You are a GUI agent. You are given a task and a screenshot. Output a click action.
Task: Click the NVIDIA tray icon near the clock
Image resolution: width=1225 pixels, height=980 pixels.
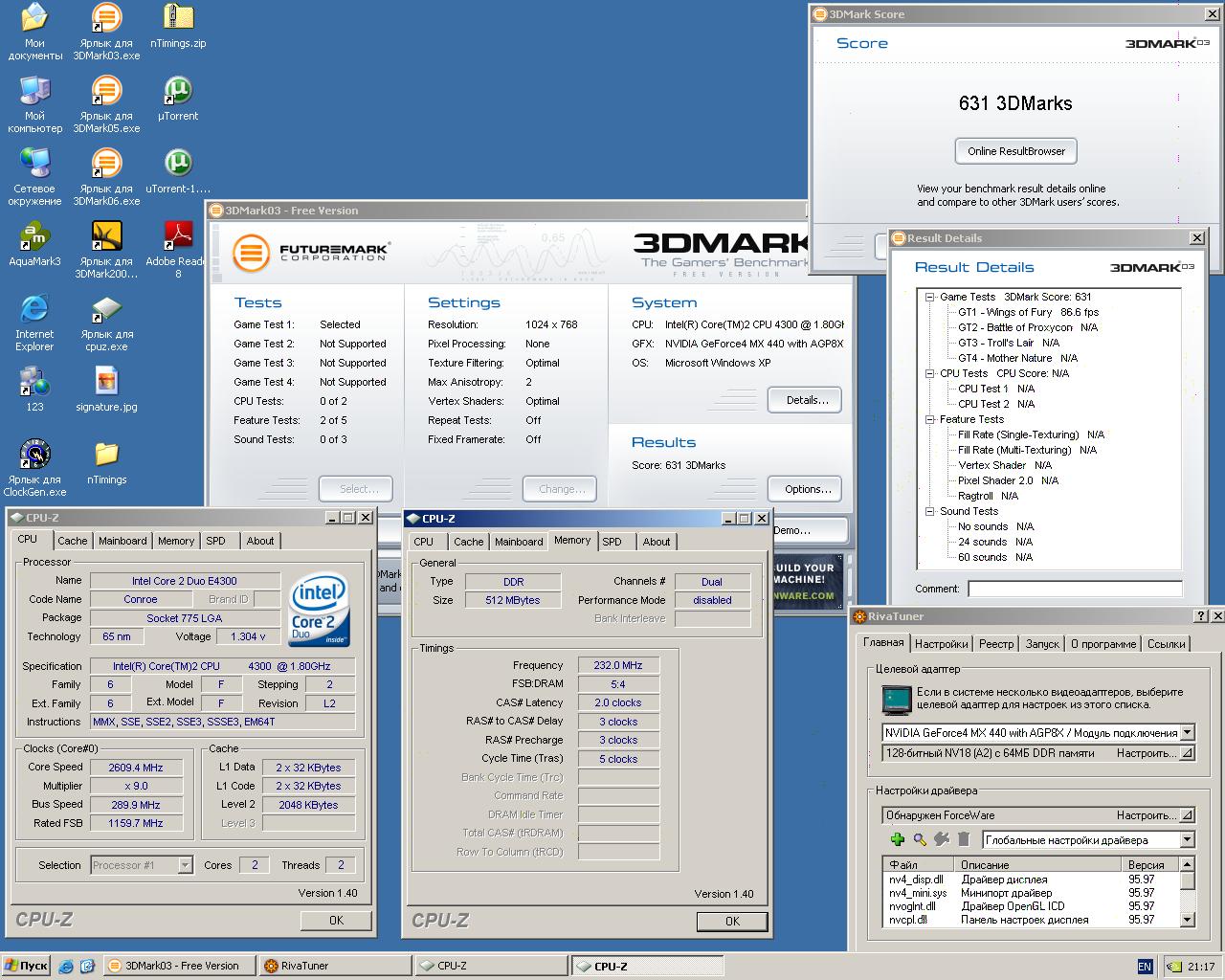click(x=1174, y=967)
